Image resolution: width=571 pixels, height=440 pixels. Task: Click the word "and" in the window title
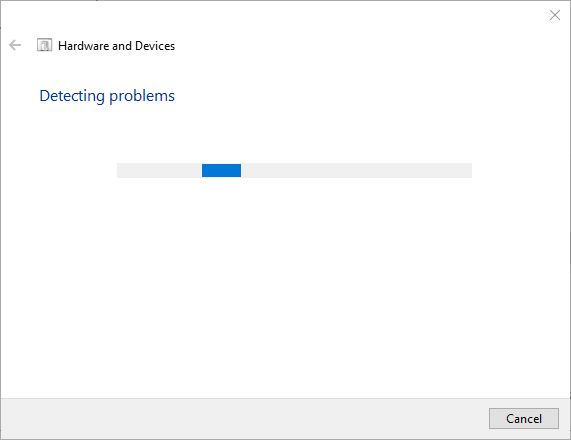tap(122, 46)
